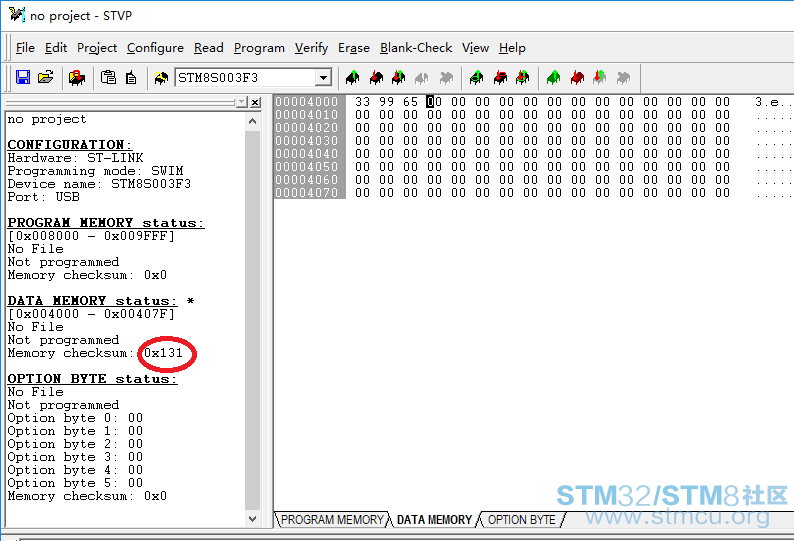Click the CONFIGURATION heading
This screenshot has width=794, height=541.
(x=69, y=144)
